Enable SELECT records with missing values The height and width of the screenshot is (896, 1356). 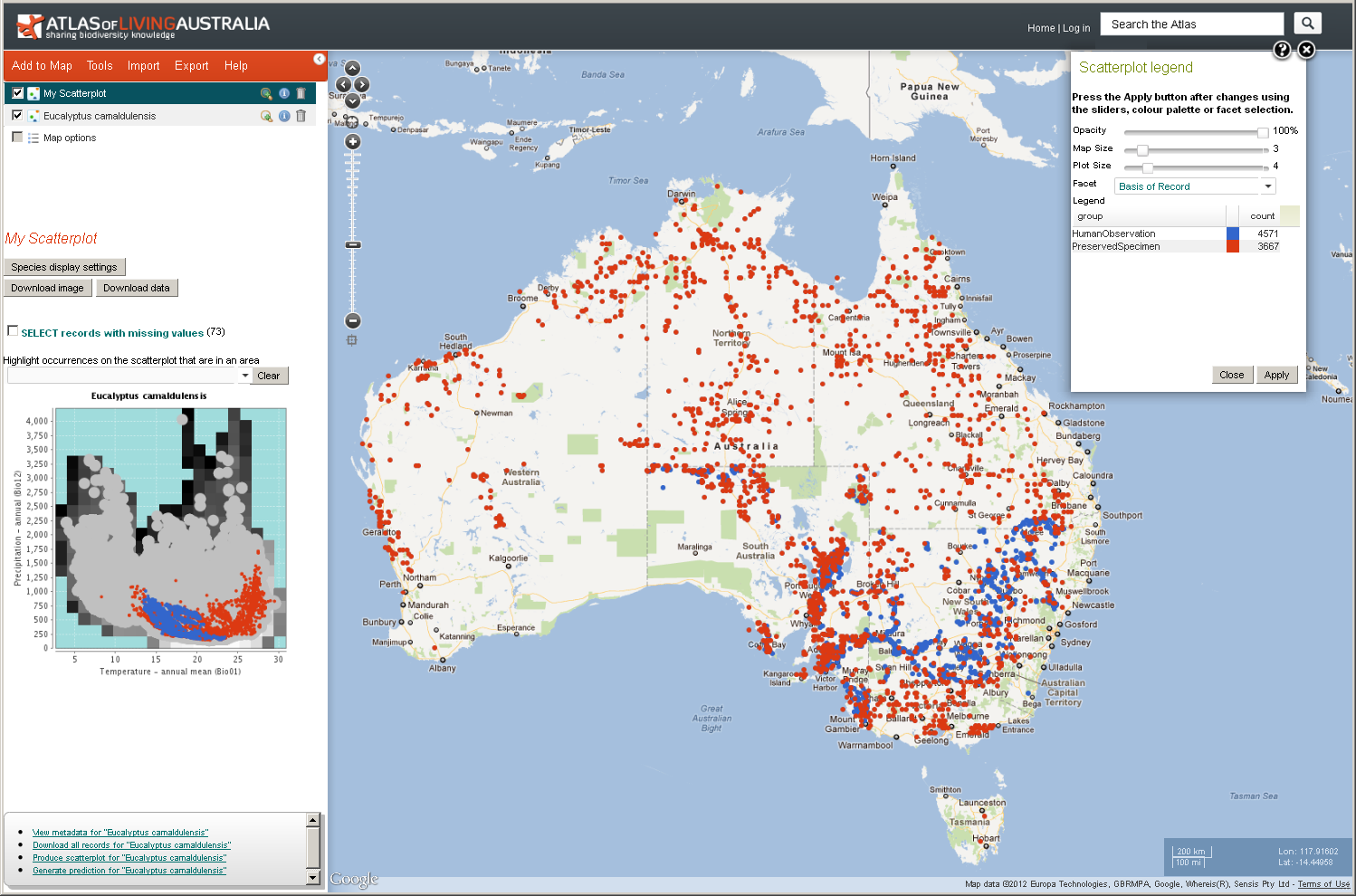pyautogui.click(x=13, y=331)
